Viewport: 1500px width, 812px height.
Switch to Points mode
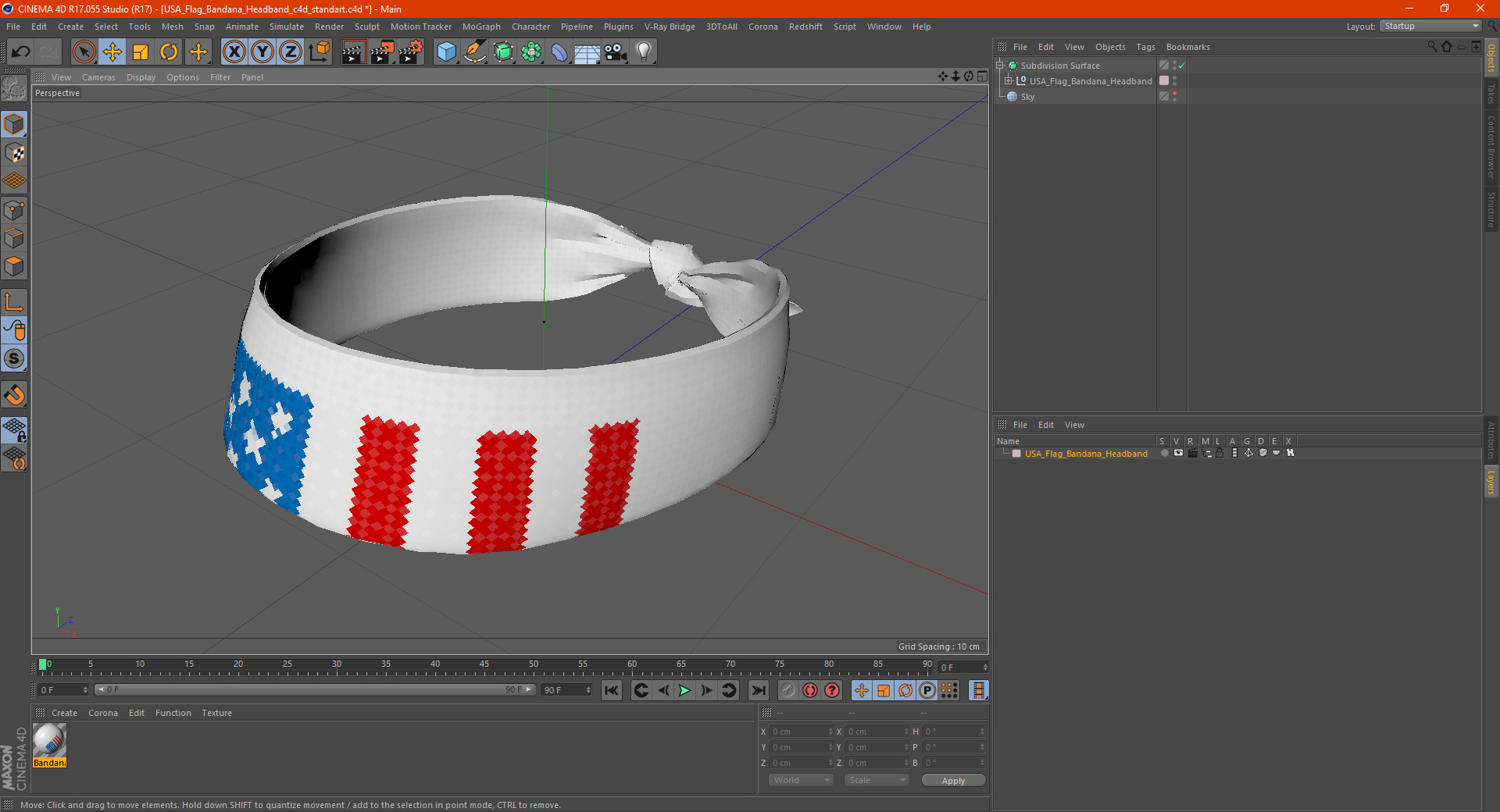tap(14, 210)
